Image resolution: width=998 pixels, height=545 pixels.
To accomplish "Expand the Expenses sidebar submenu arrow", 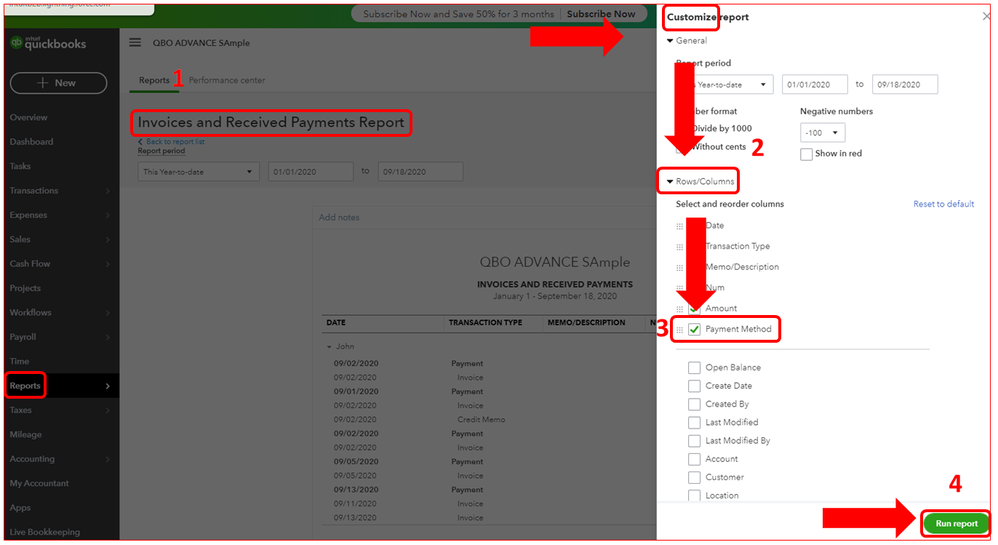I will pos(107,215).
